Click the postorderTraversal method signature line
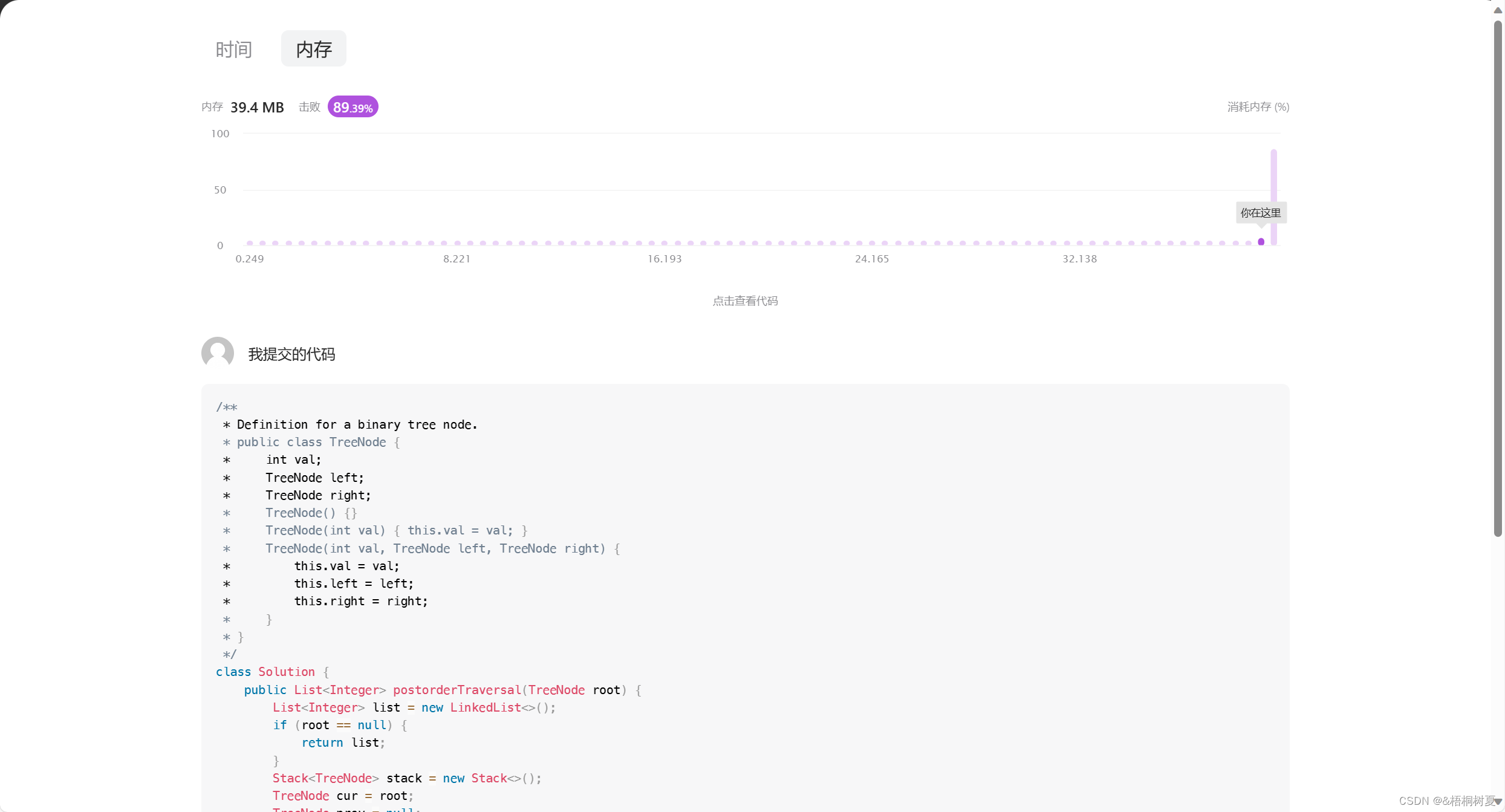Image resolution: width=1505 pixels, height=812 pixels. [x=443, y=690]
